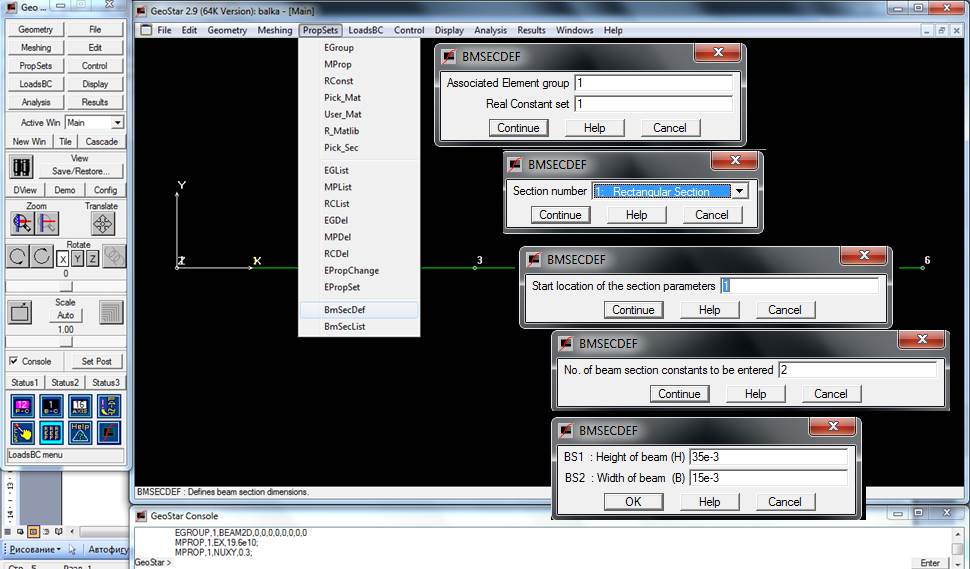Click rotate clockwise arrow icon
970x569 pixels.
pos(42,256)
